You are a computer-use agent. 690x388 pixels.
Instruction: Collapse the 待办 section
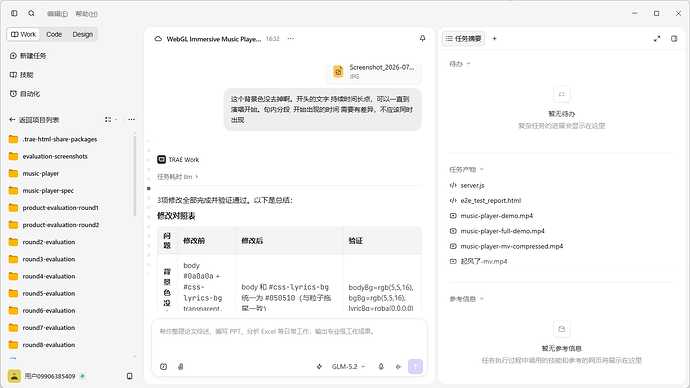[x=459, y=64]
